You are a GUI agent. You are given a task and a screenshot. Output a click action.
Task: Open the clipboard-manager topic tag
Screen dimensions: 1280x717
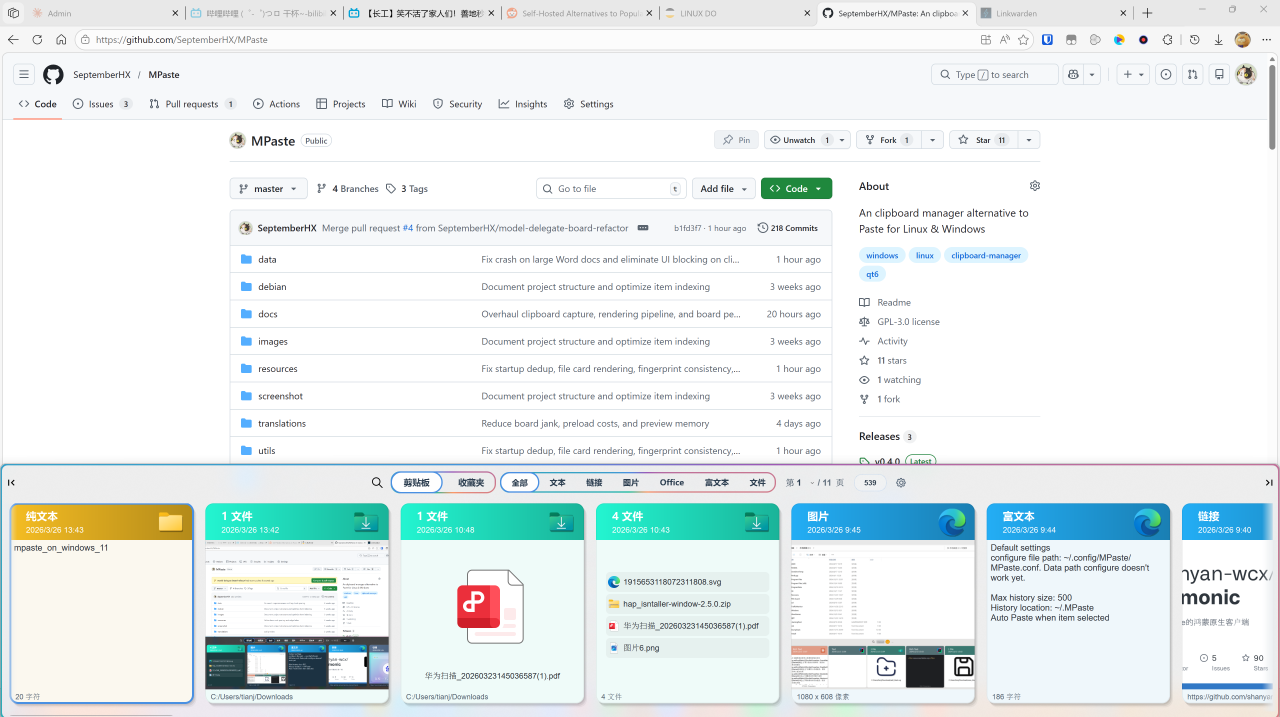[986, 256]
